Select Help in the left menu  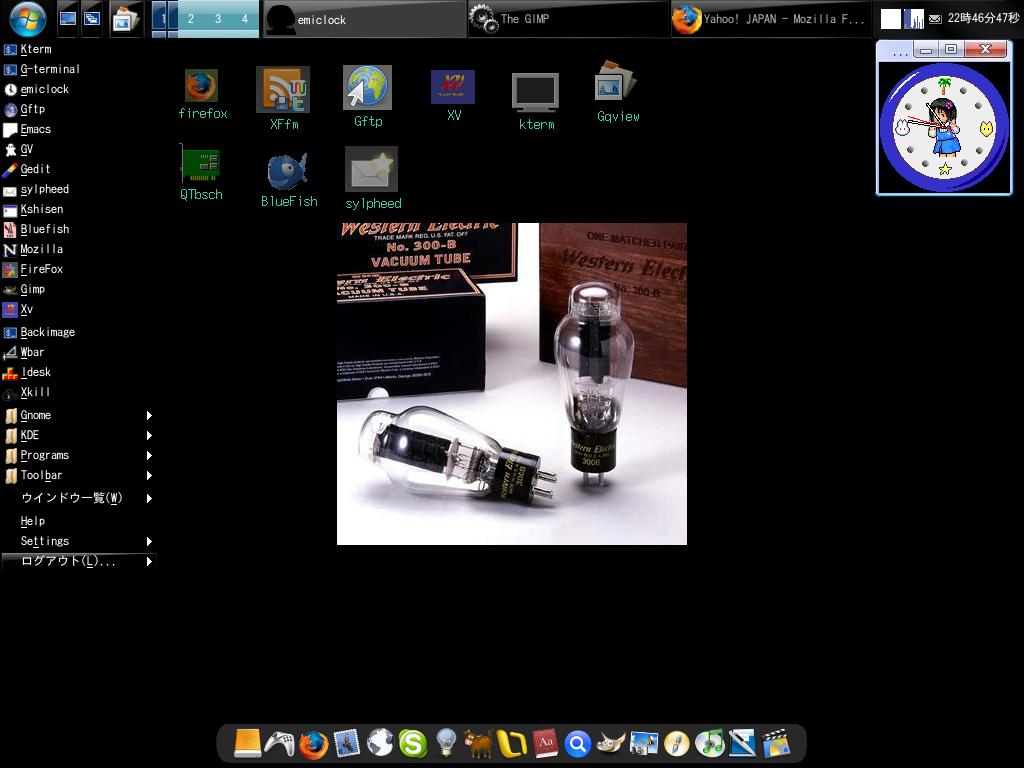pos(32,521)
